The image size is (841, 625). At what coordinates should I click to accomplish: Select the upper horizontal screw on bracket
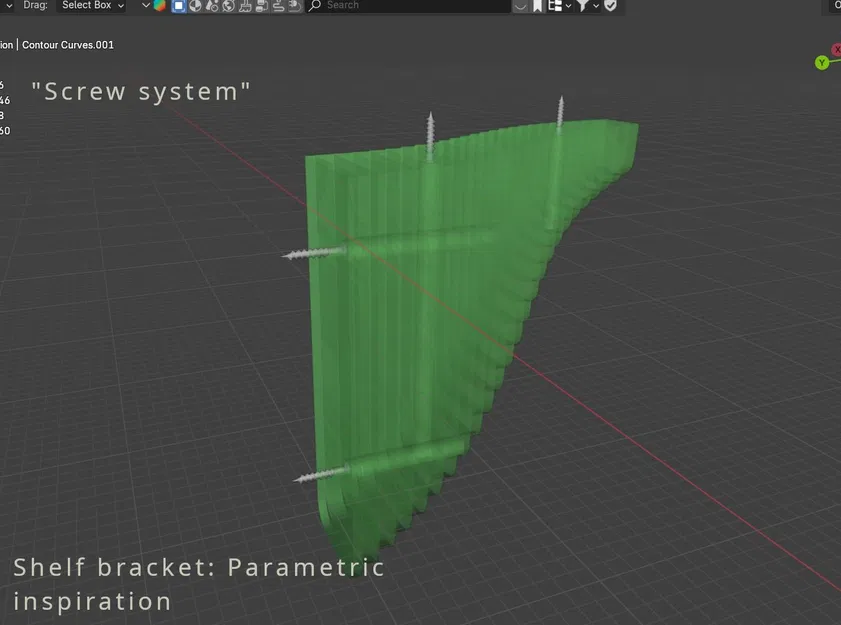(x=315, y=253)
